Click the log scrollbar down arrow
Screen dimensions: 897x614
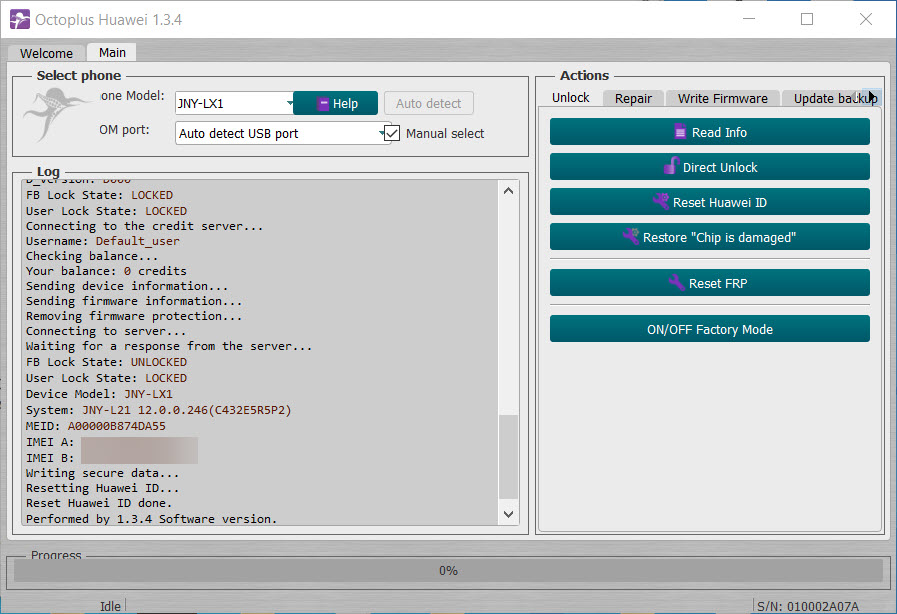[509, 514]
